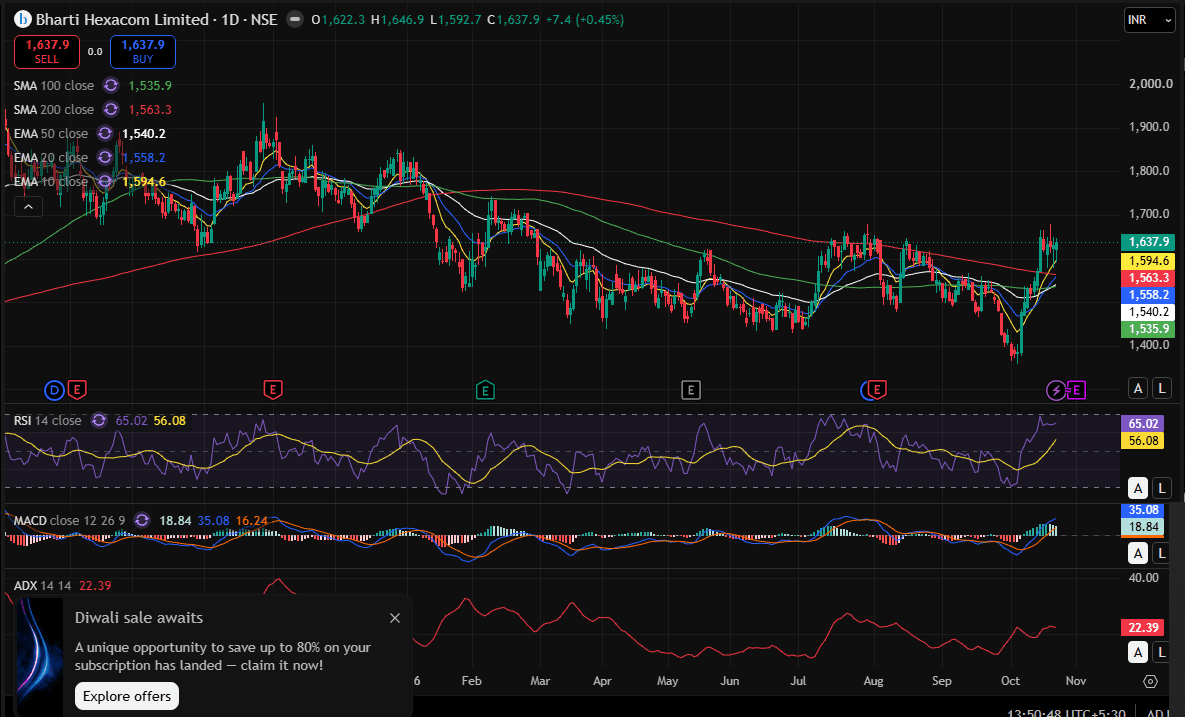1185x717 pixels.
Task: Open the blue D dividend marker
Action: (x=54, y=390)
